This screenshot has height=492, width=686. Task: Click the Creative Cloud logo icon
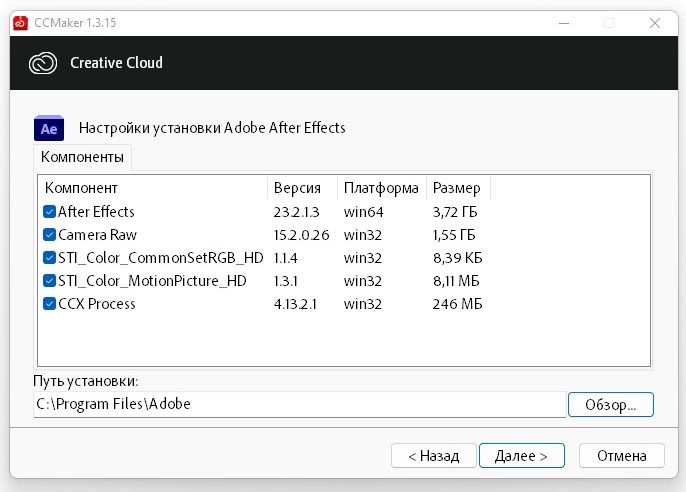(43, 63)
